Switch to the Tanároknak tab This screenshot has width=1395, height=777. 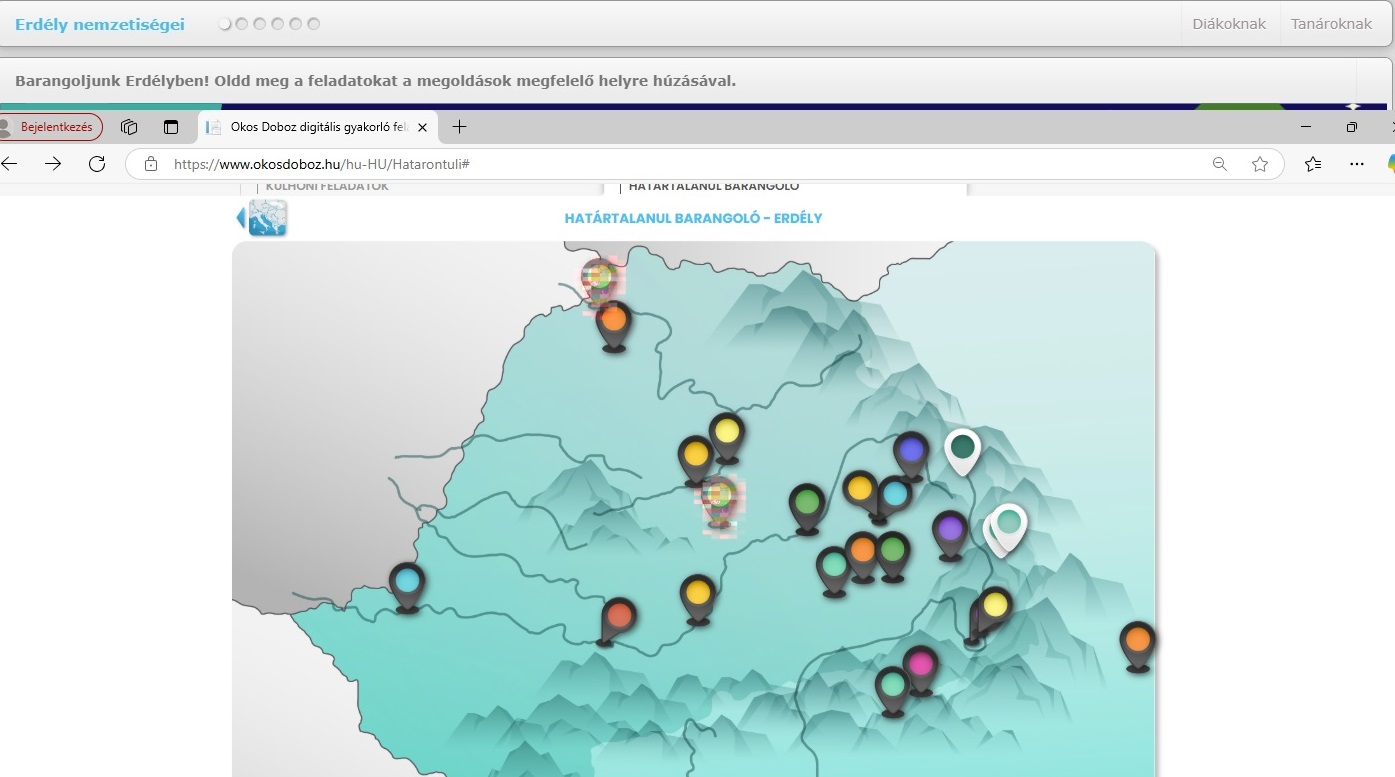(x=1331, y=24)
